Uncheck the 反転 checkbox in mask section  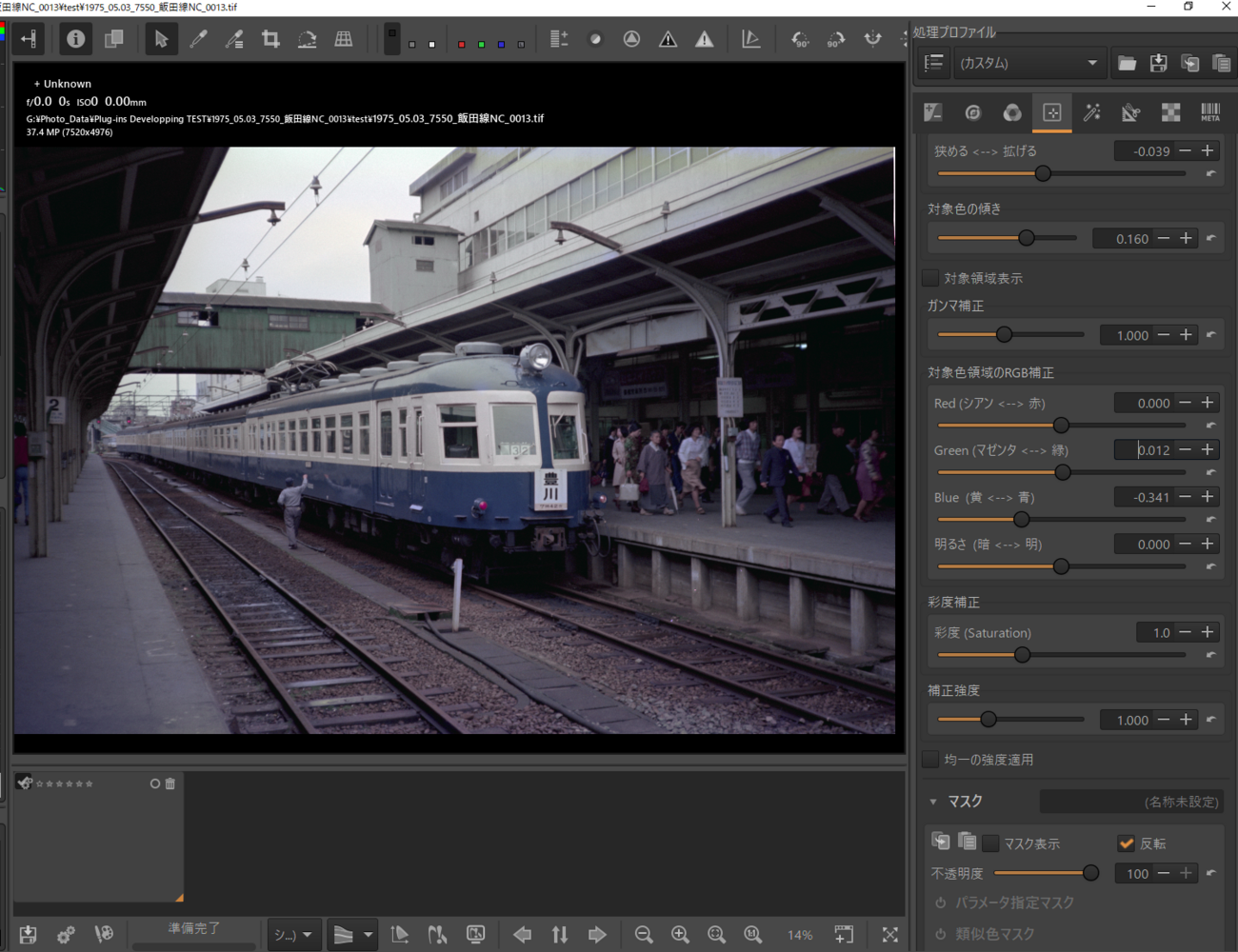tap(1127, 843)
